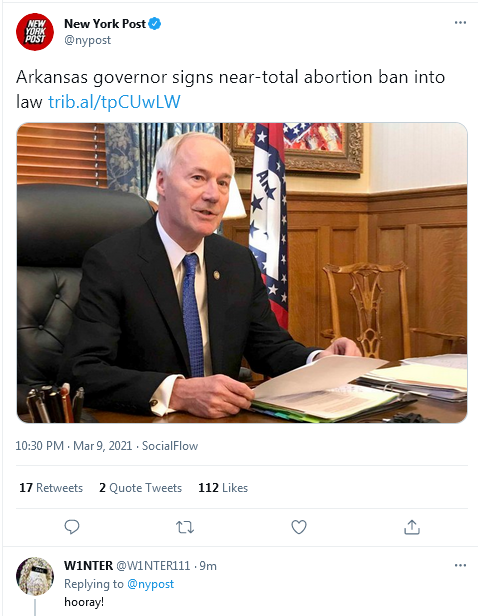Like the tweet with heart icon
Screen dimensions: 478x616
pyautogui.click(x=299, y=527)
